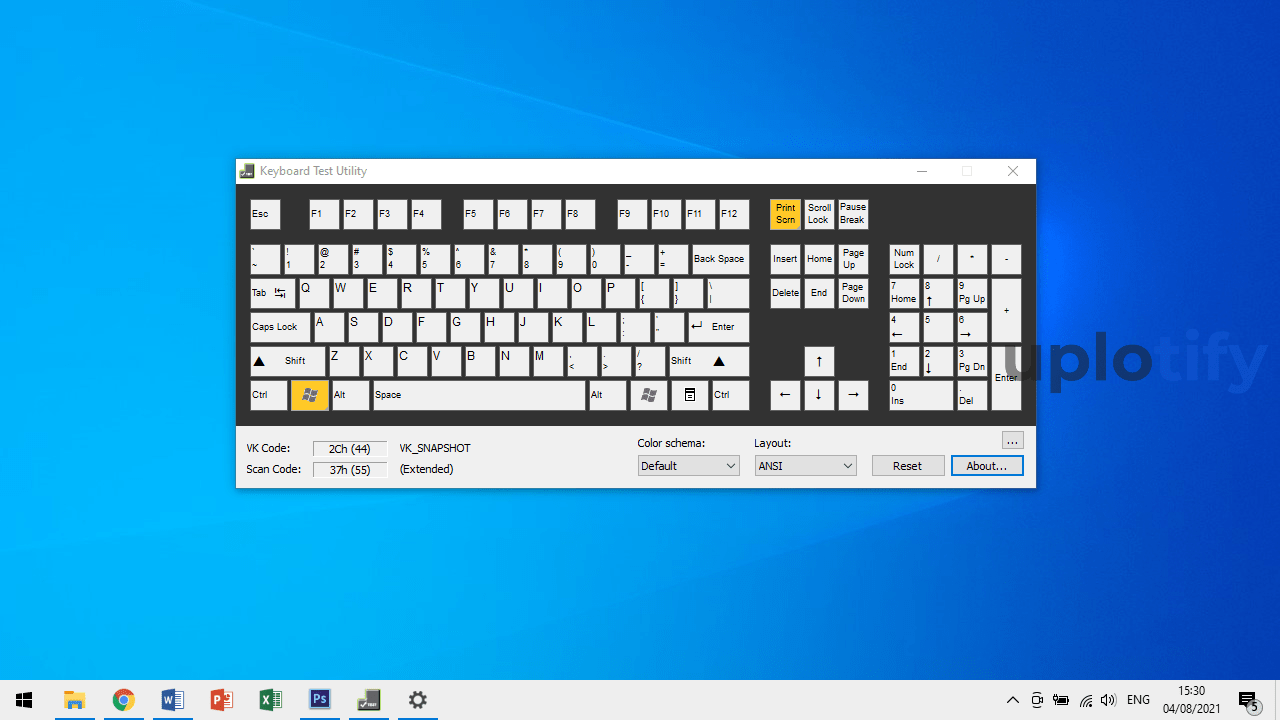This screenshot has height=720, width=1280.
Task: Toggle the Num Lock key on the numpad
Action: tap(903, 259)
